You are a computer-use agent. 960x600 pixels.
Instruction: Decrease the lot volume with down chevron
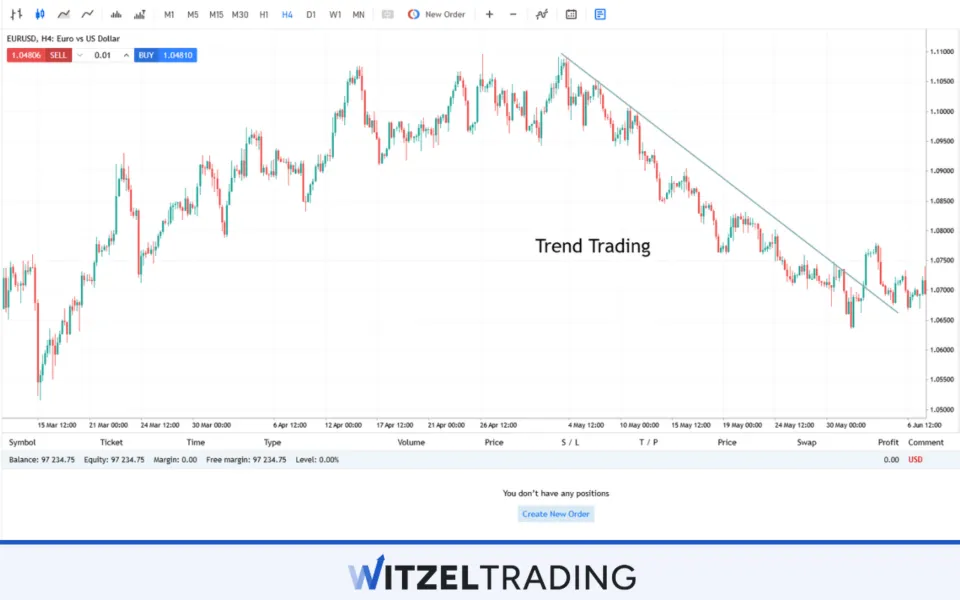[x=79, y=55]
